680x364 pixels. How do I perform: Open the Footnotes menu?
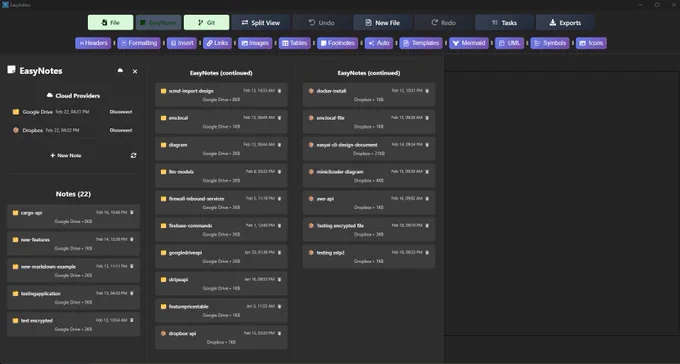click(x=337, y=43)
